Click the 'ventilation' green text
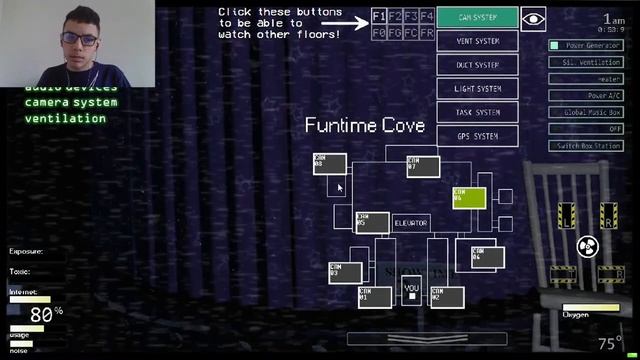Viewport: 640px width, 360px height. coord(65,119)
